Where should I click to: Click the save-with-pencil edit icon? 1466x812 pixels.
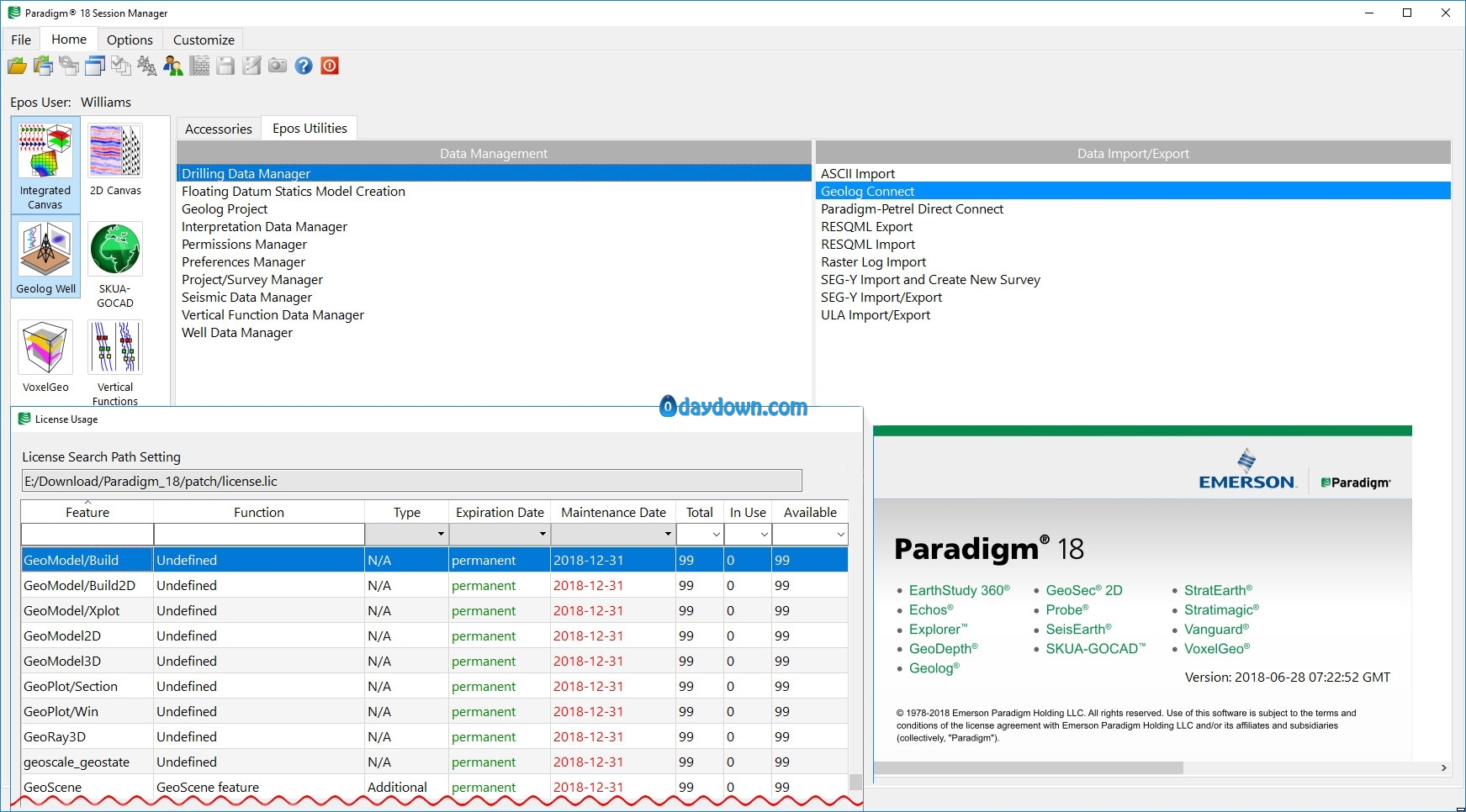point(251,66)
